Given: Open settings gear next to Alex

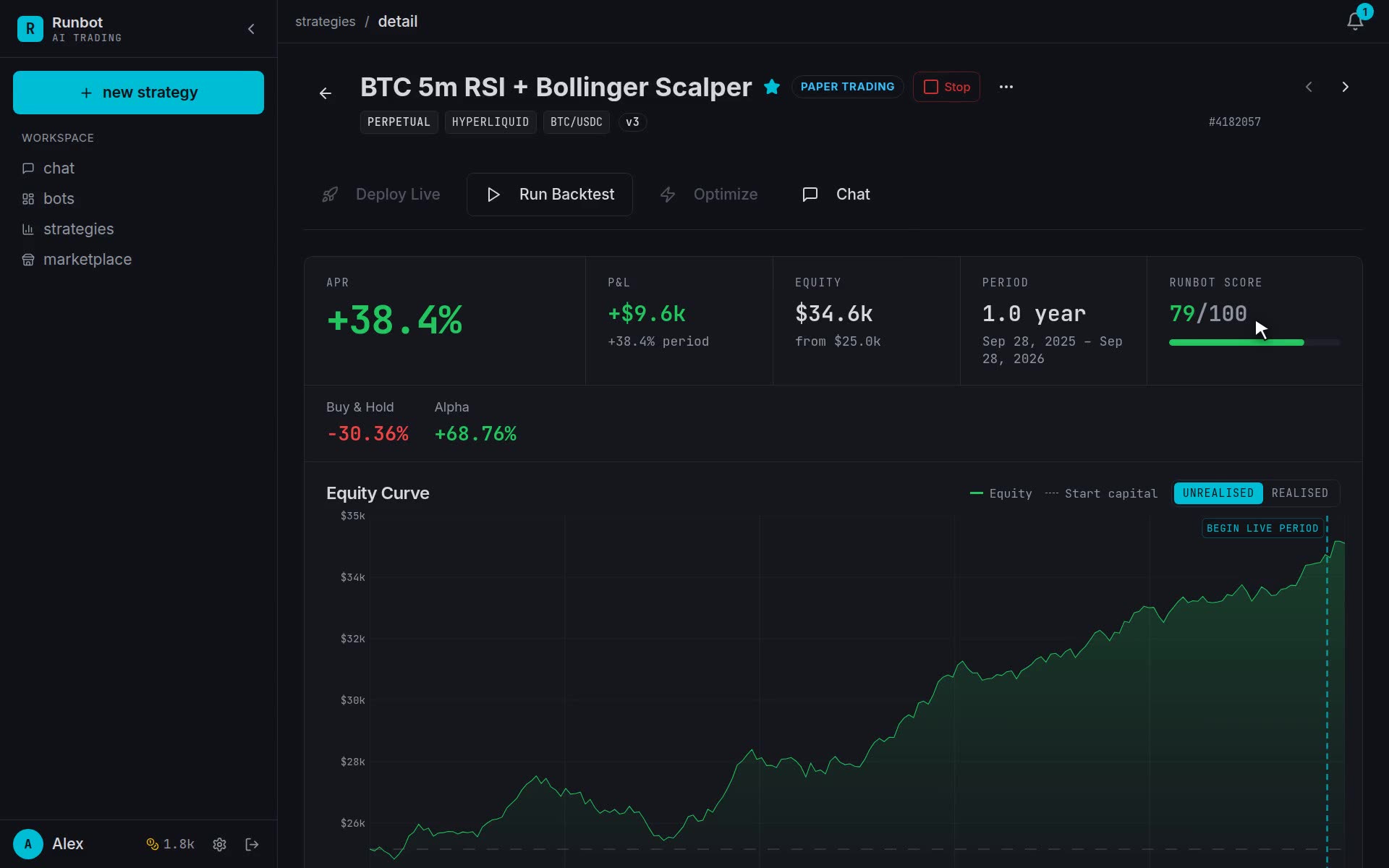Looking at the screenshot, I should click(220, 844).
